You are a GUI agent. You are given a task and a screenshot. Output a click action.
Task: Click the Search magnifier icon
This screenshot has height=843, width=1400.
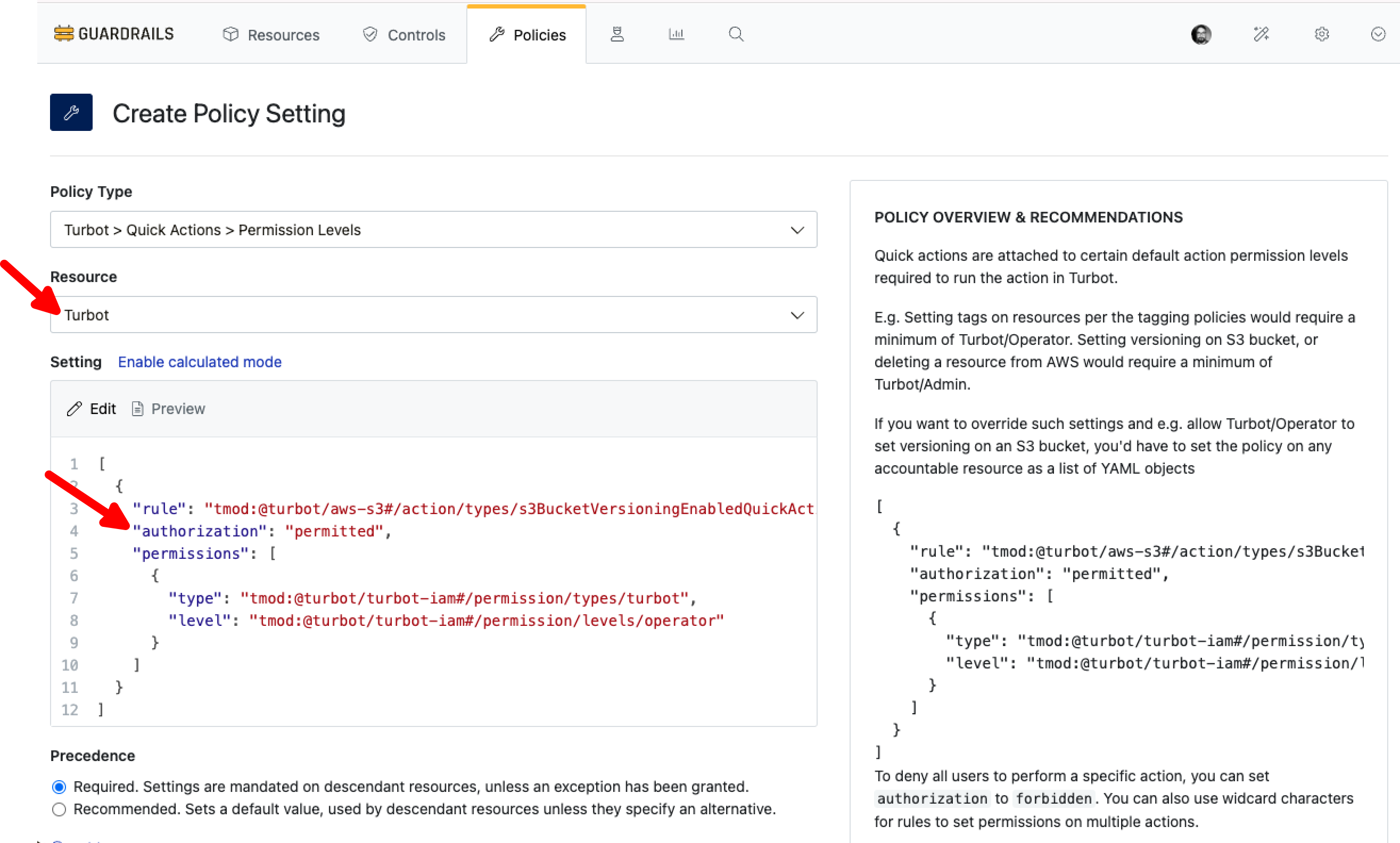[736, 35]
